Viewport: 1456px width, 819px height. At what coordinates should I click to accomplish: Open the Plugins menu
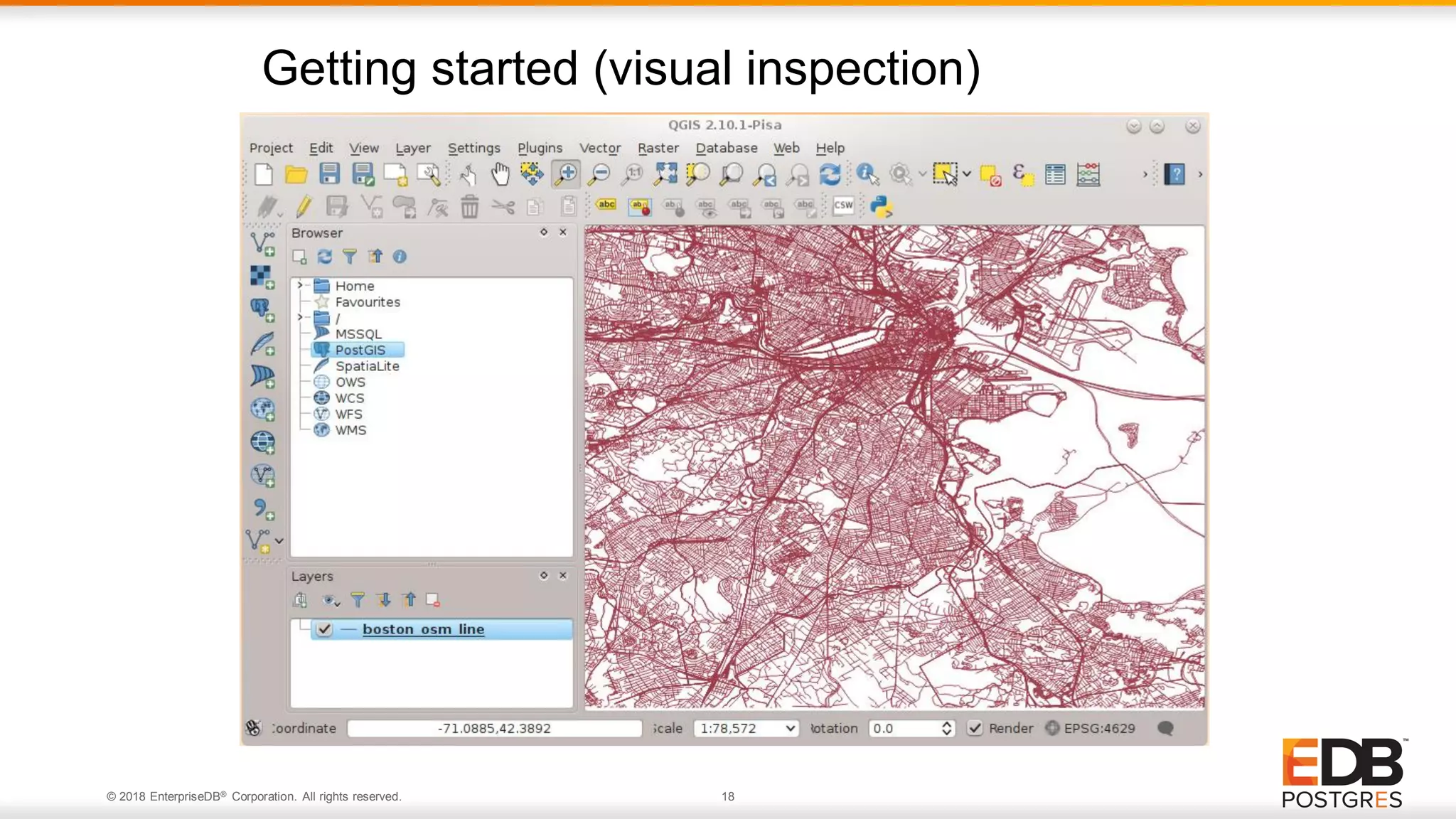click(x=540, y=148)
